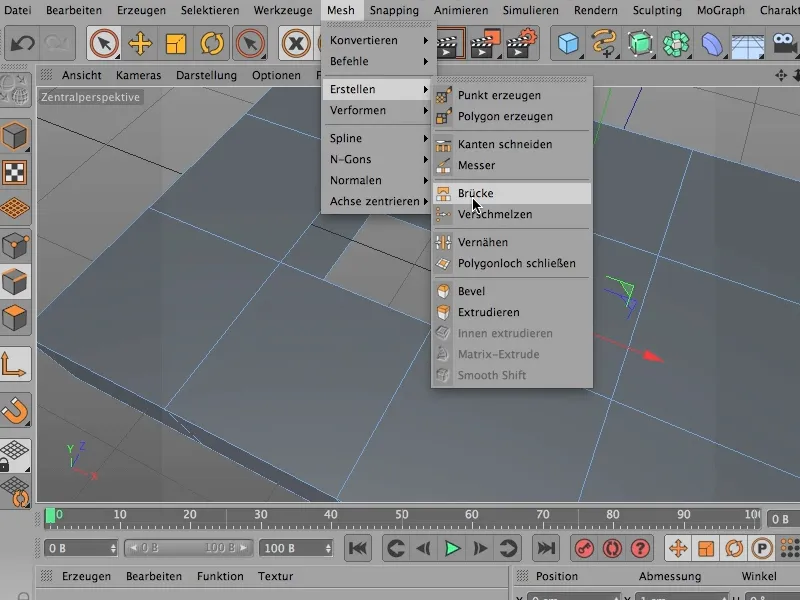
Task: Toggle the X axis lock
Action: [x=296, y=43]
